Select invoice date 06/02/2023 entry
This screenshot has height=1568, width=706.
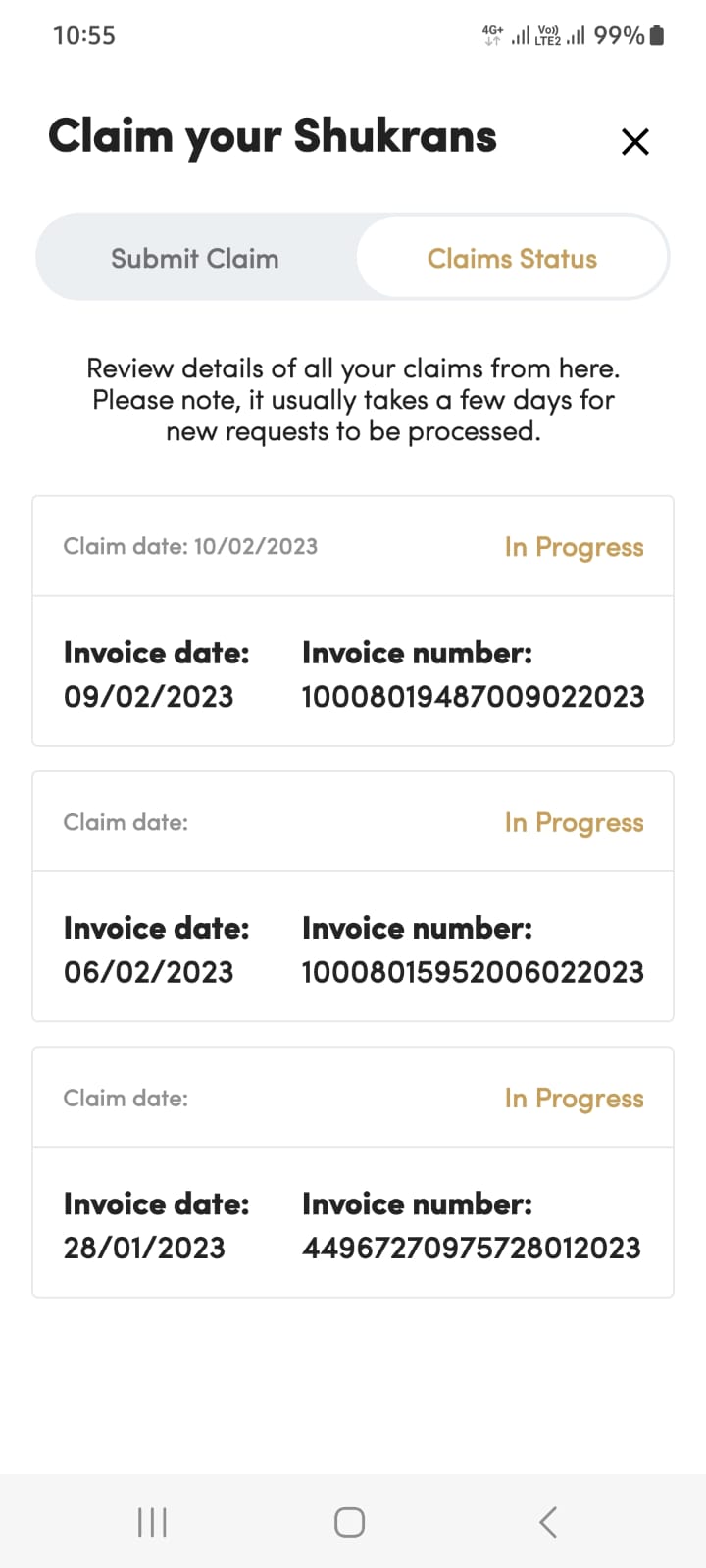[149, 972]
